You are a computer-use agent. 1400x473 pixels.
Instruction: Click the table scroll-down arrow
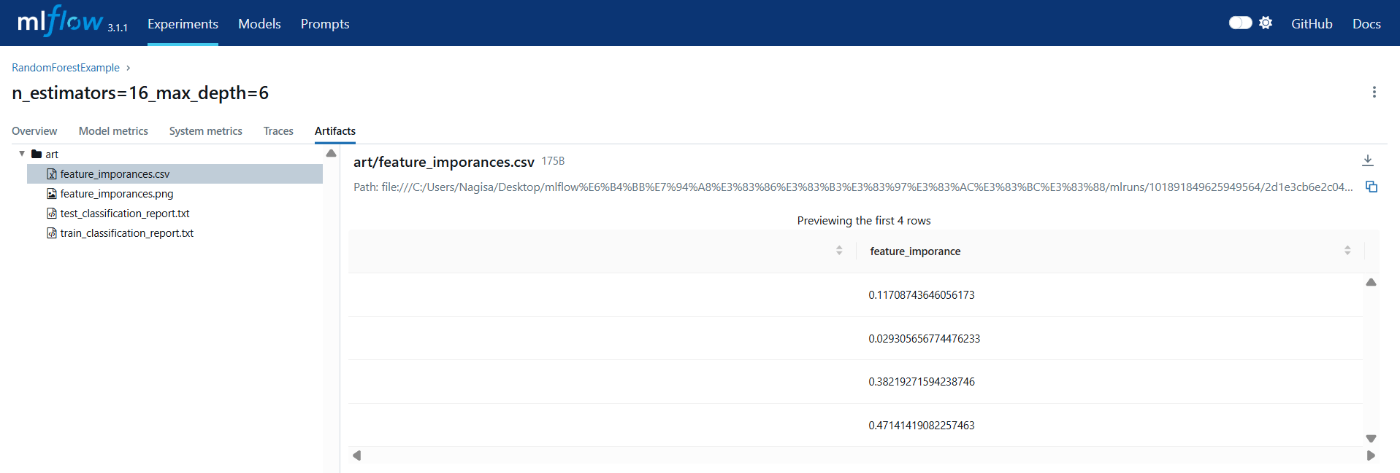coord(1371,438)
